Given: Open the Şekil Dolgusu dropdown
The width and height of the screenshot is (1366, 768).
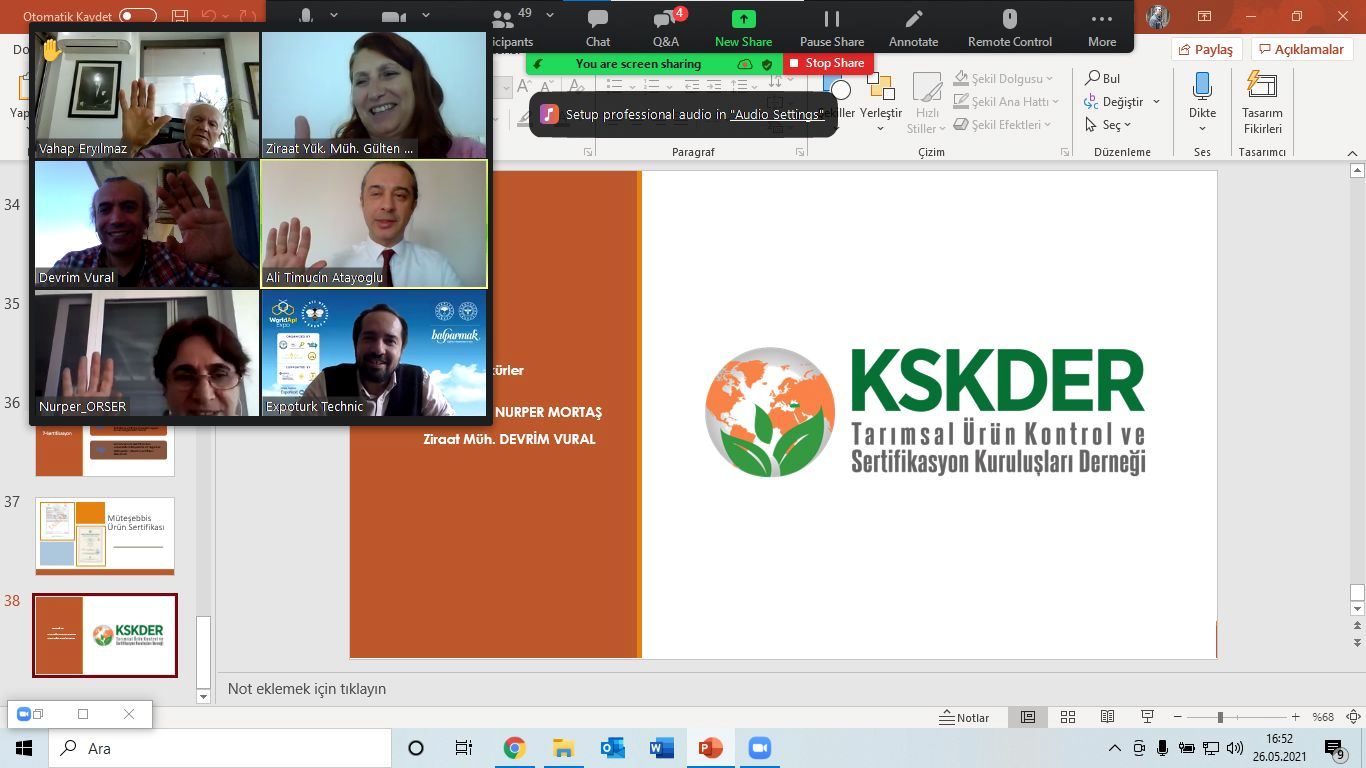Looking at the screenshot, I should coord(1003,78).
